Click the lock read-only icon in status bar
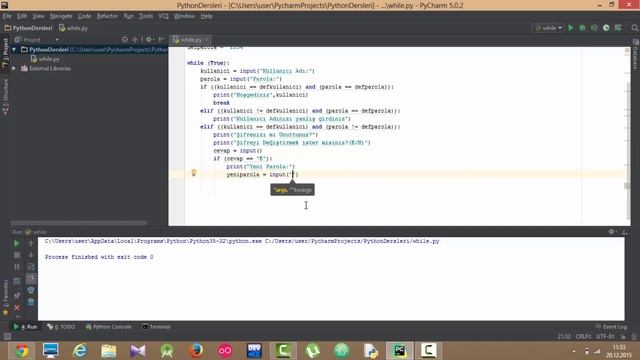 coord(623,336)
